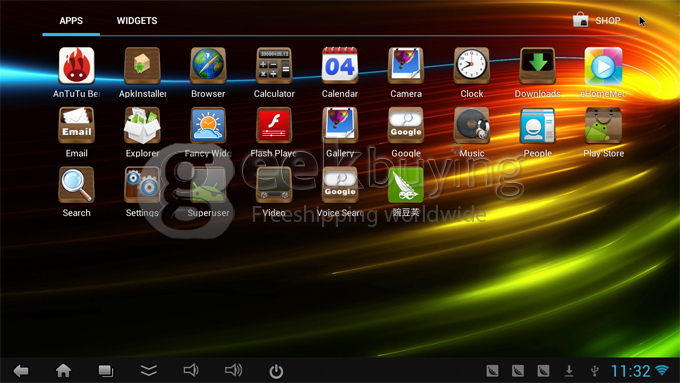Open the download notification icon

pos(569,371)
